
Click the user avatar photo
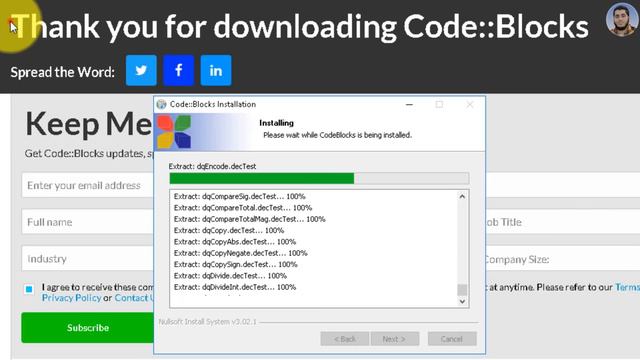point(621,20)
